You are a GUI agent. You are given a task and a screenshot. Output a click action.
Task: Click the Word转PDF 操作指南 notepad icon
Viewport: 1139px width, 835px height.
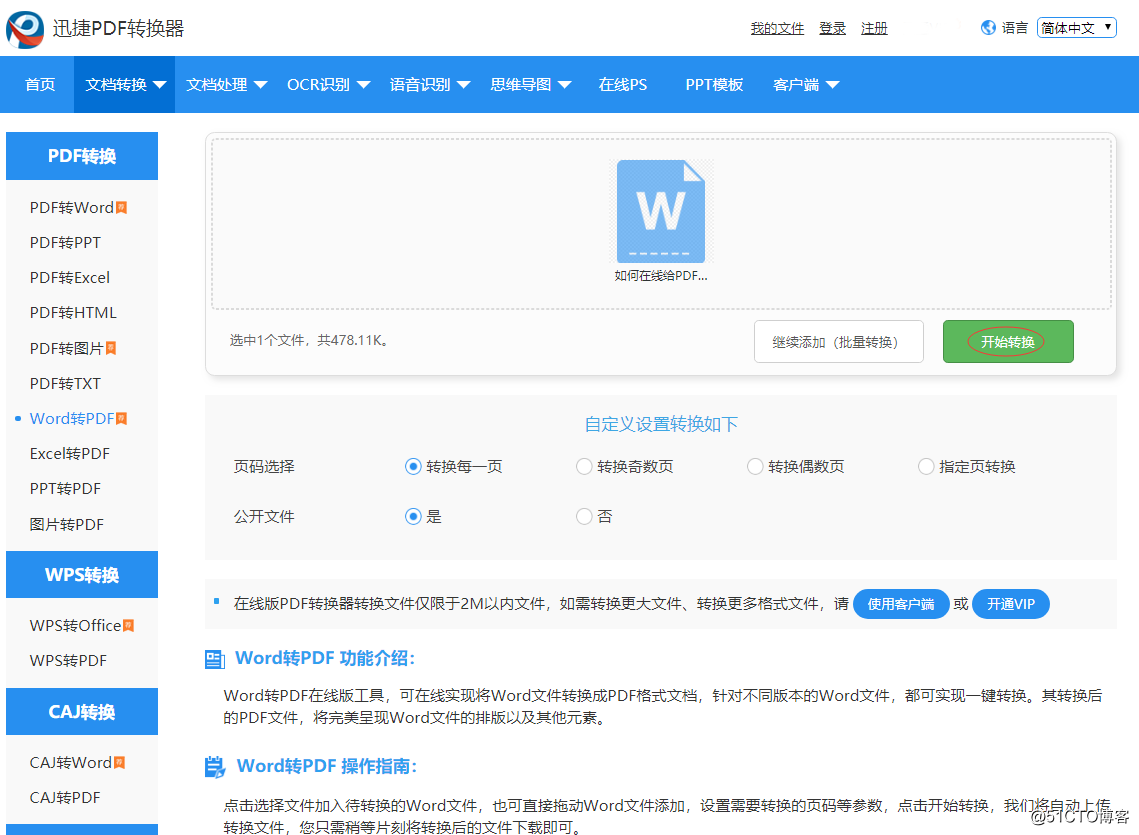[215, 767]
